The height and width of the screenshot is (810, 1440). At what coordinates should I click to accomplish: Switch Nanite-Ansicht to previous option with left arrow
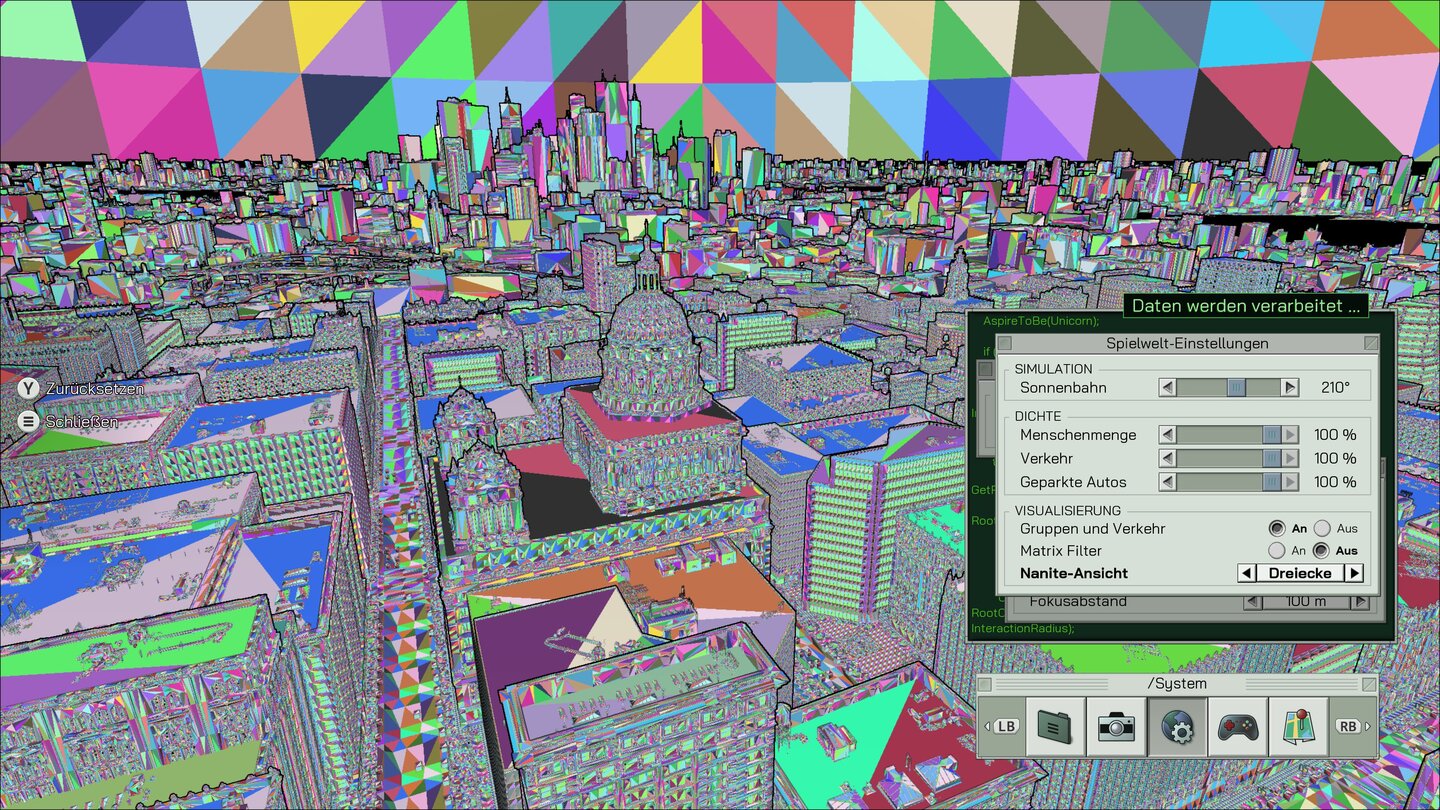click(x=1247, y=573)
